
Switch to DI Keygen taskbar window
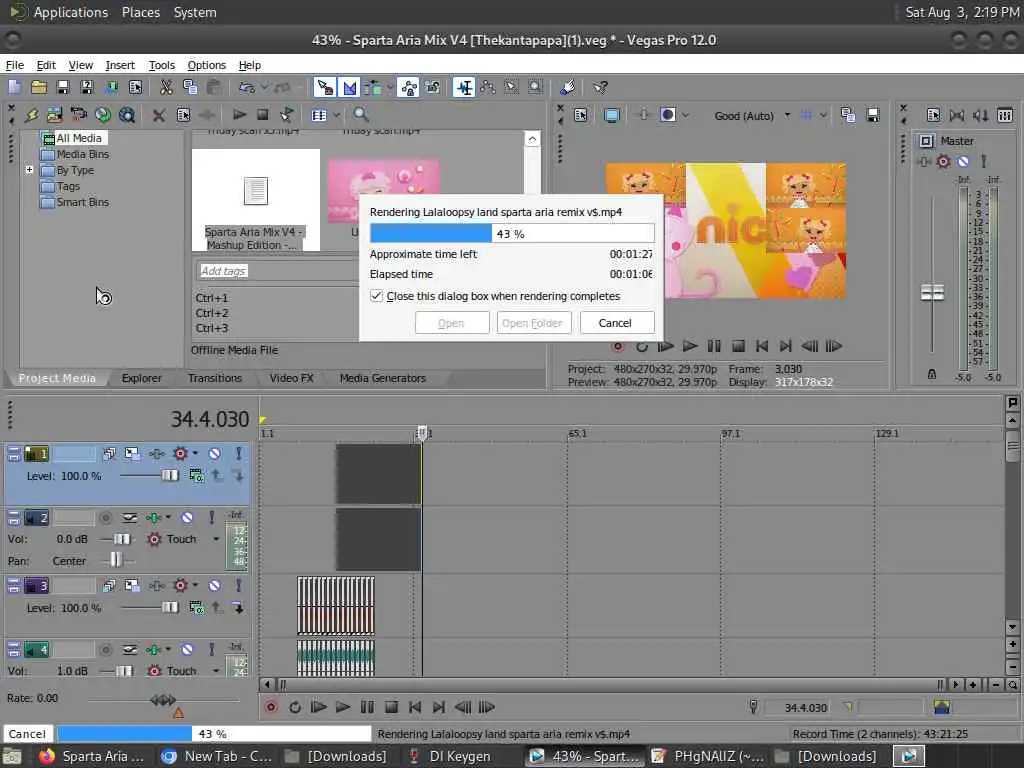pos(451,756)
